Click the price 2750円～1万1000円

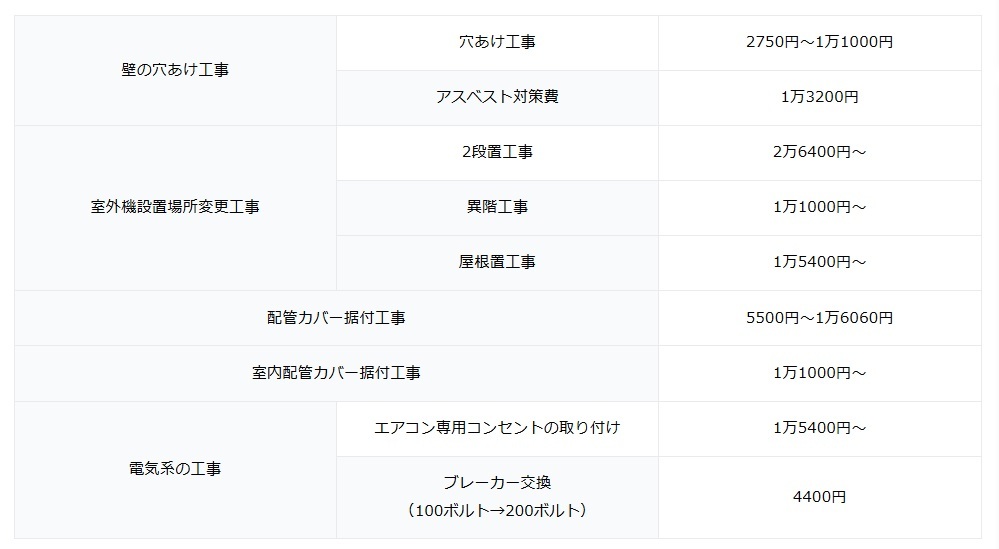pyautogui.click(x=820, y=43)
